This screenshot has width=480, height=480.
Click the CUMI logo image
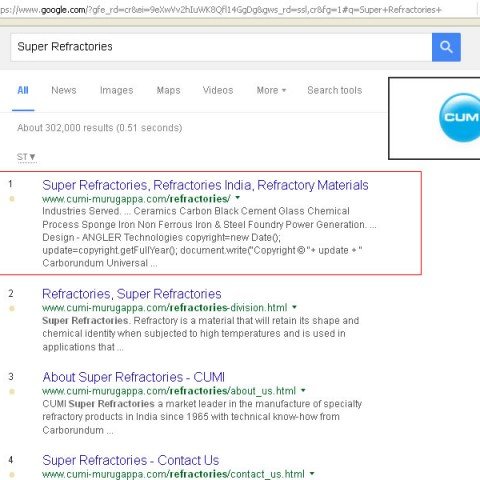(x=460, y=117)
